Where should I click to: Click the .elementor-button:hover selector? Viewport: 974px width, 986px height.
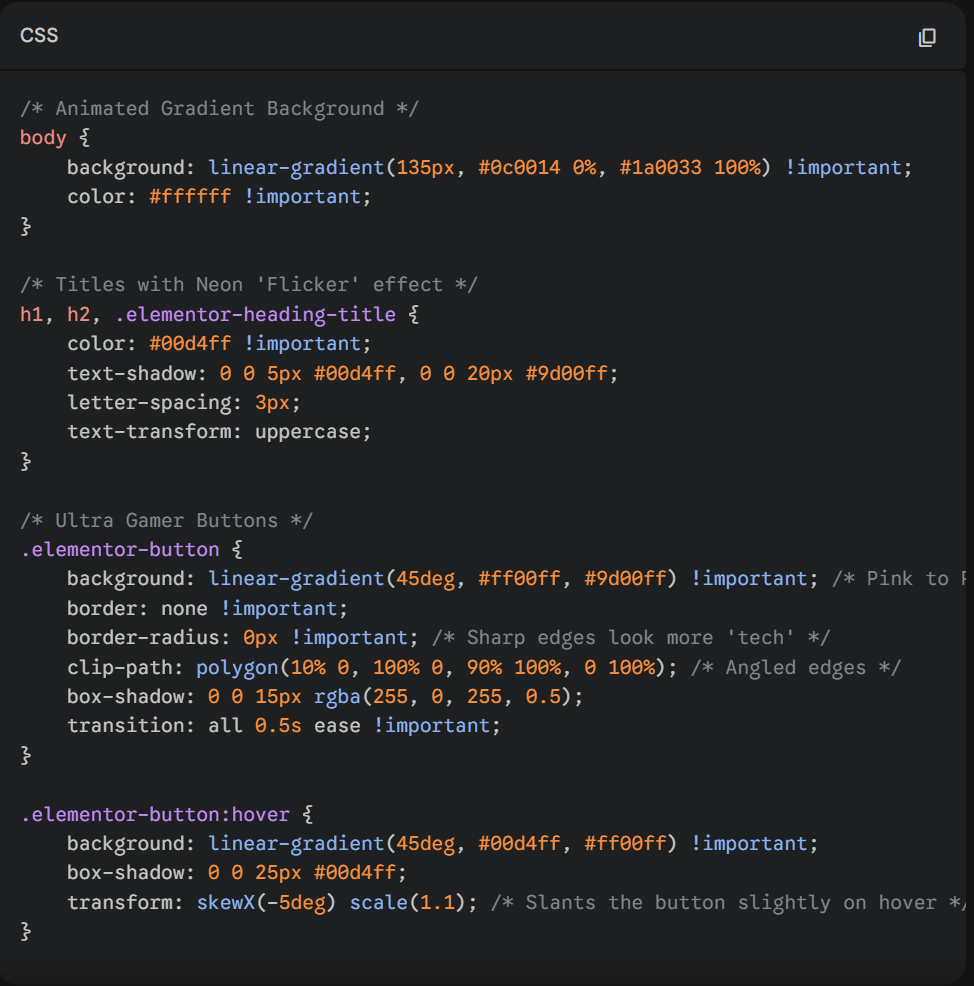(x=155, y=814)
